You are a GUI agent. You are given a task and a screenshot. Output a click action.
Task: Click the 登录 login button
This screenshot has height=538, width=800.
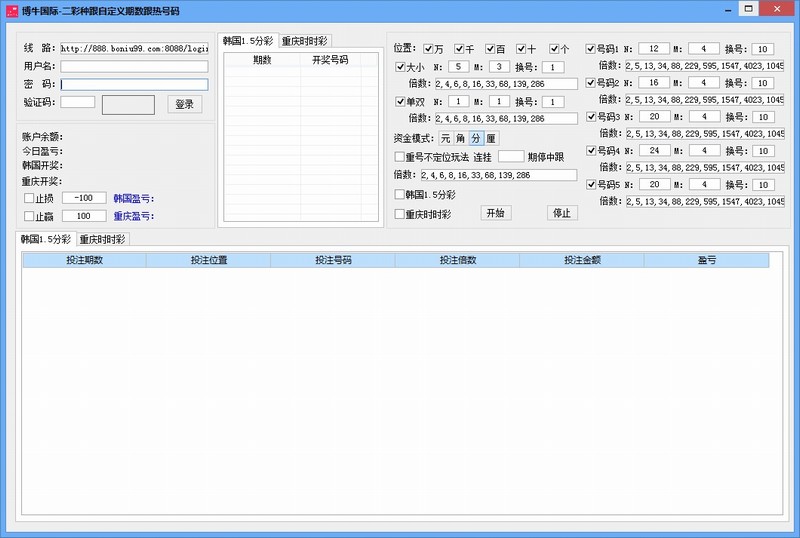point(185,104)
